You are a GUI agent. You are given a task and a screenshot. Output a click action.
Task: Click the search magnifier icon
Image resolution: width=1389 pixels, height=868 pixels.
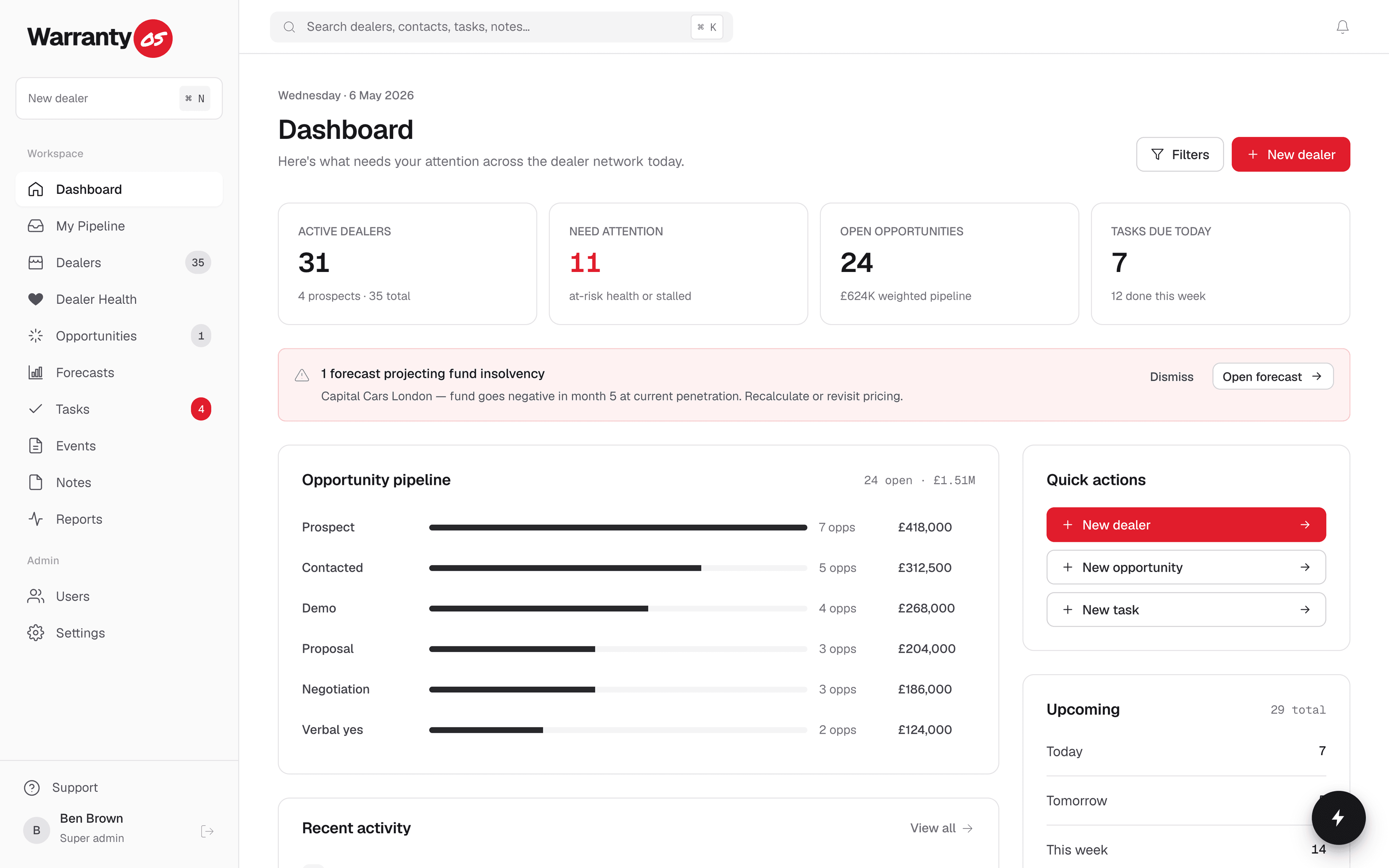click(289, 27)
